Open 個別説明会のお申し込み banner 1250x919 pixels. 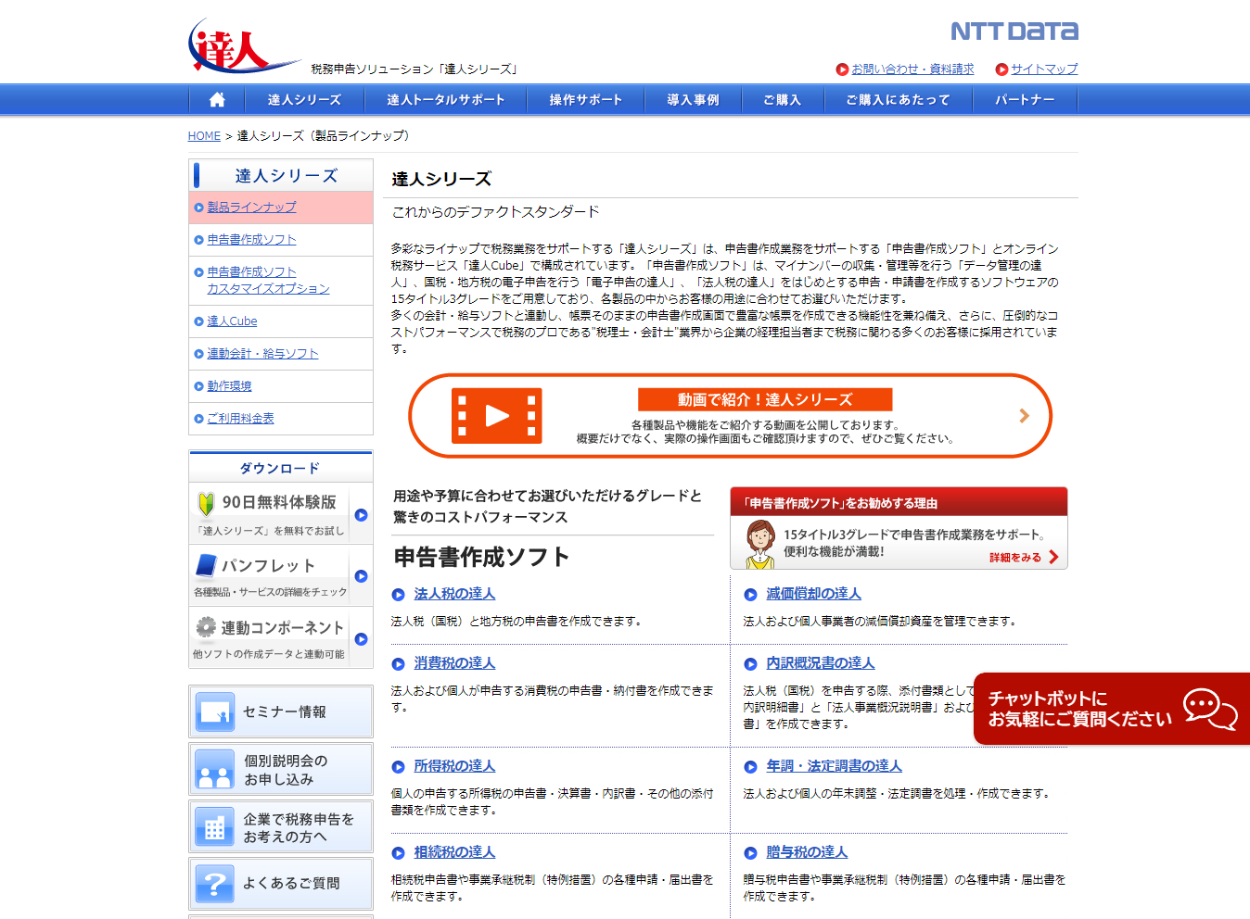pyautogui.click(x=281, y=769)
